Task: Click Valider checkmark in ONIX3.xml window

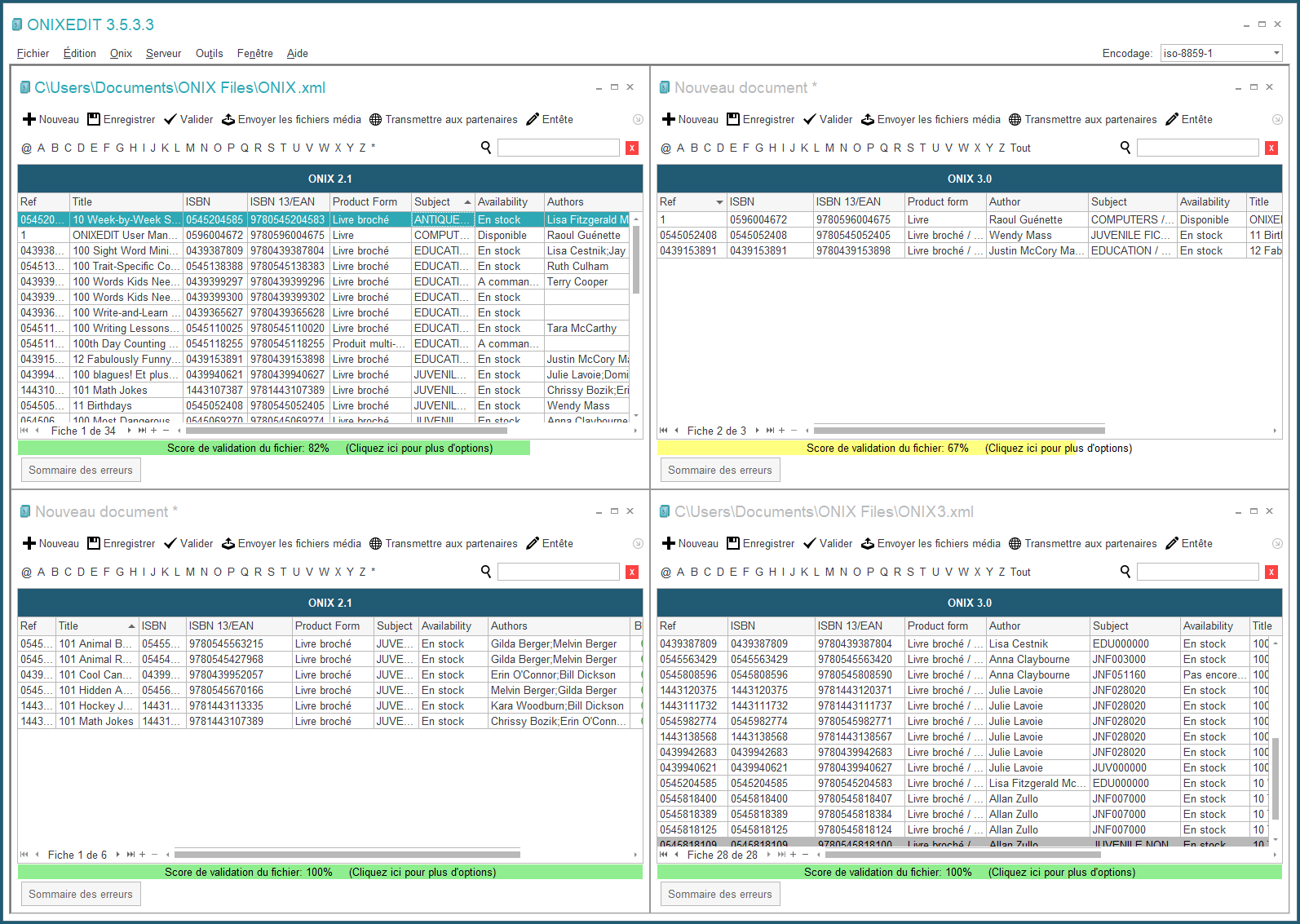Action: point(810,543)
